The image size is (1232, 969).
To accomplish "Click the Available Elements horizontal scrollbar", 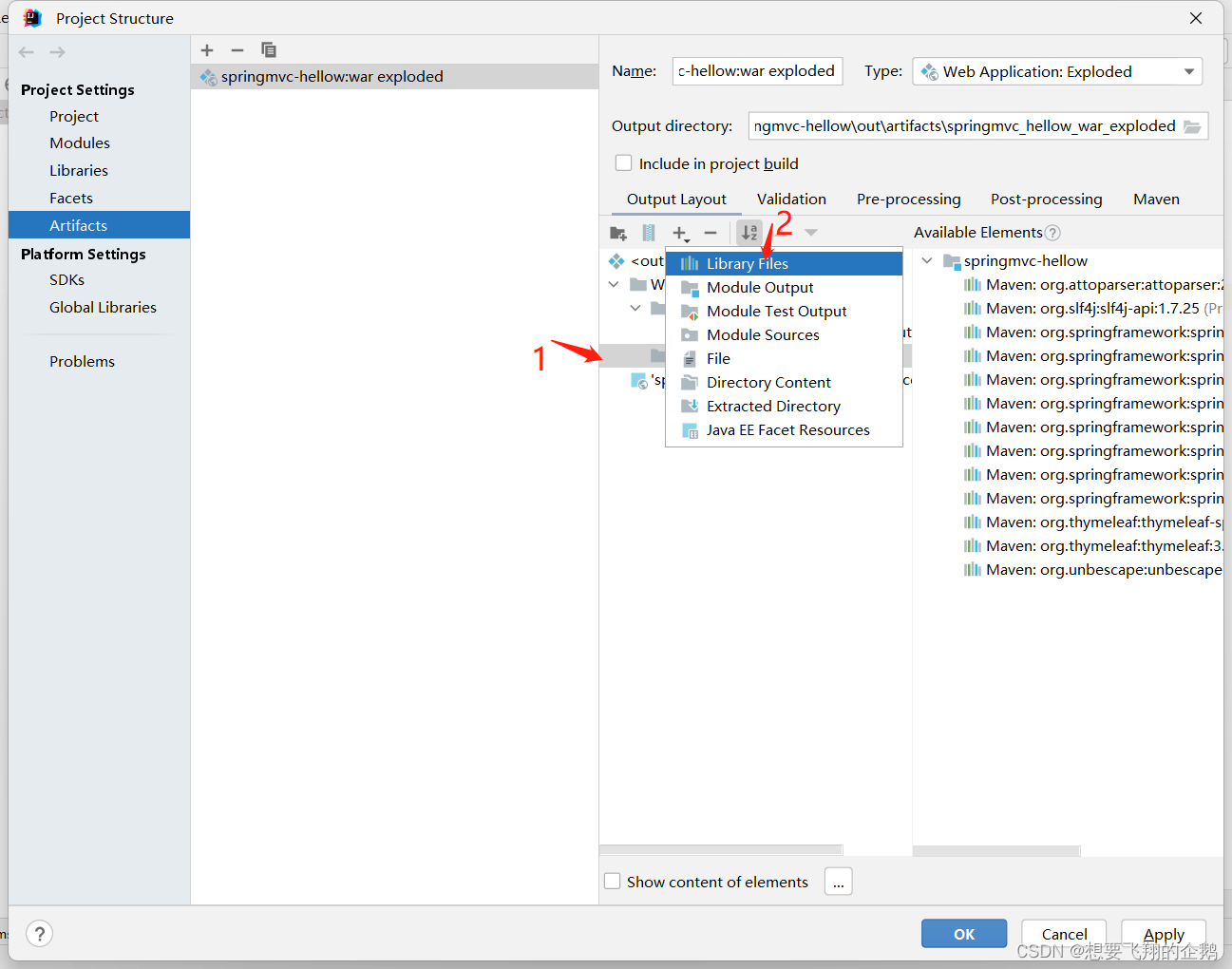I will coord(996,850).
